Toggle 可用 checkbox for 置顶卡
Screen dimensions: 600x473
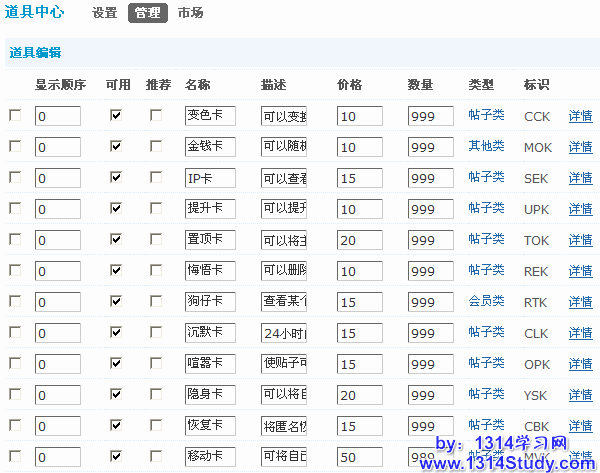116,240
